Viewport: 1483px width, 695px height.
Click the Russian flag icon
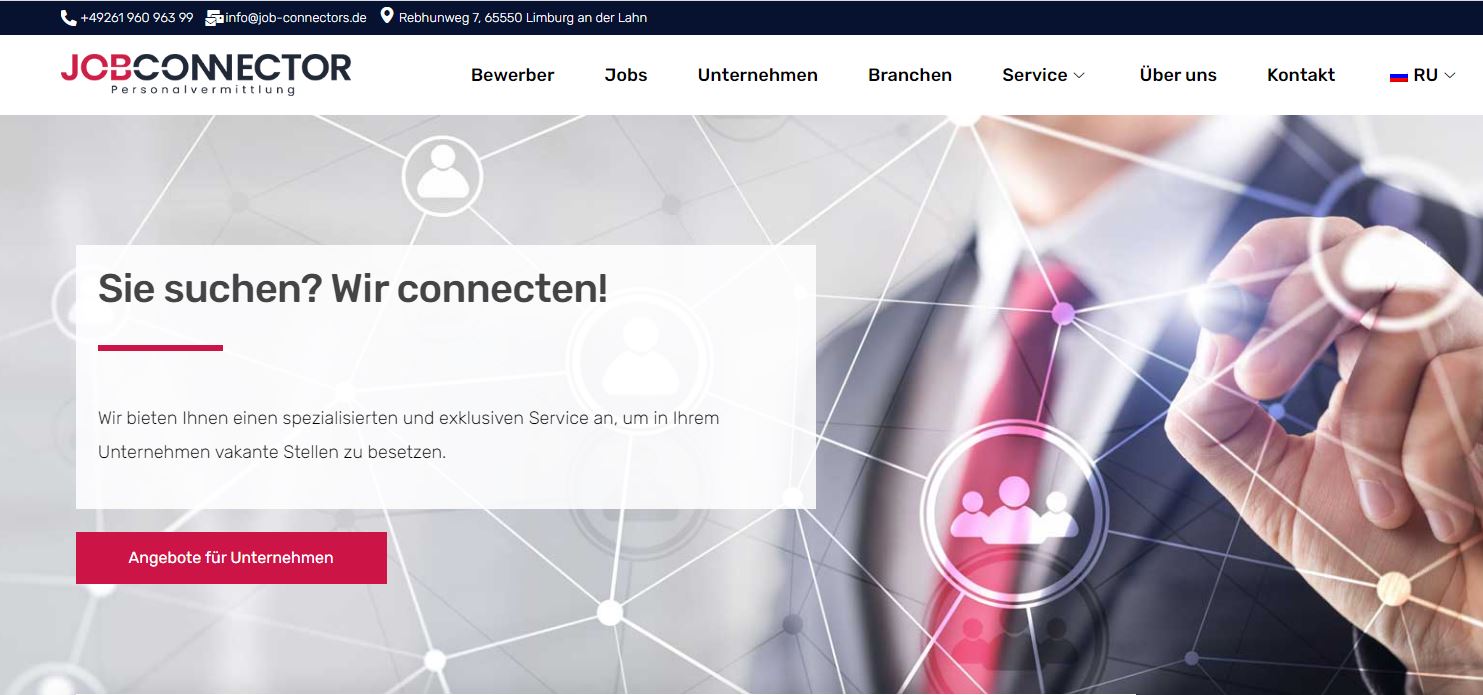1399,76
